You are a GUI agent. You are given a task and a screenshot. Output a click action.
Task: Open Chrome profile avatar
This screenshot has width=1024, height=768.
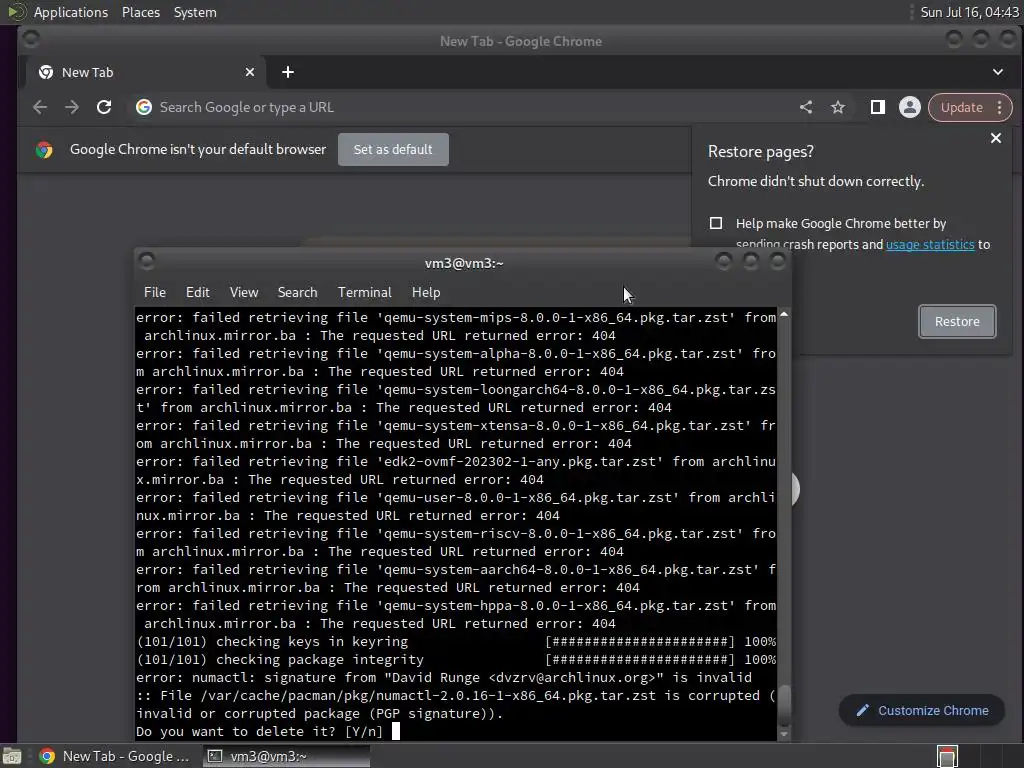pyautogui.click(x=910, y=107)
